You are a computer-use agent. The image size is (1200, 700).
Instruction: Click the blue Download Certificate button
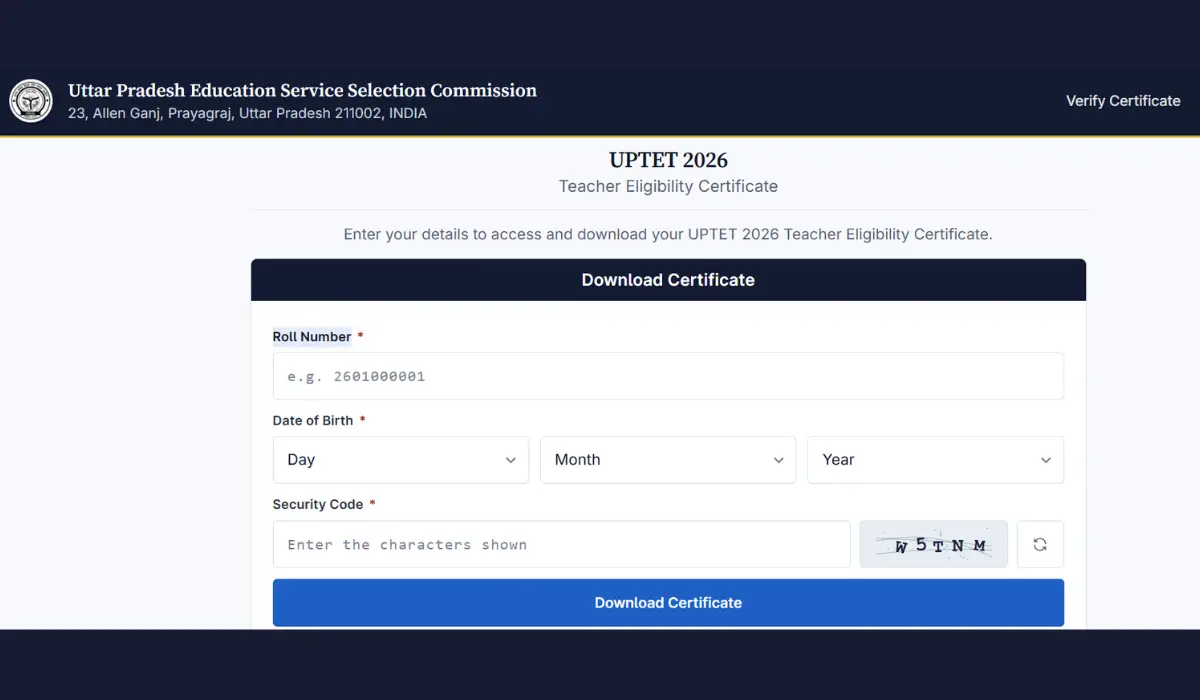tap(668, 603)
